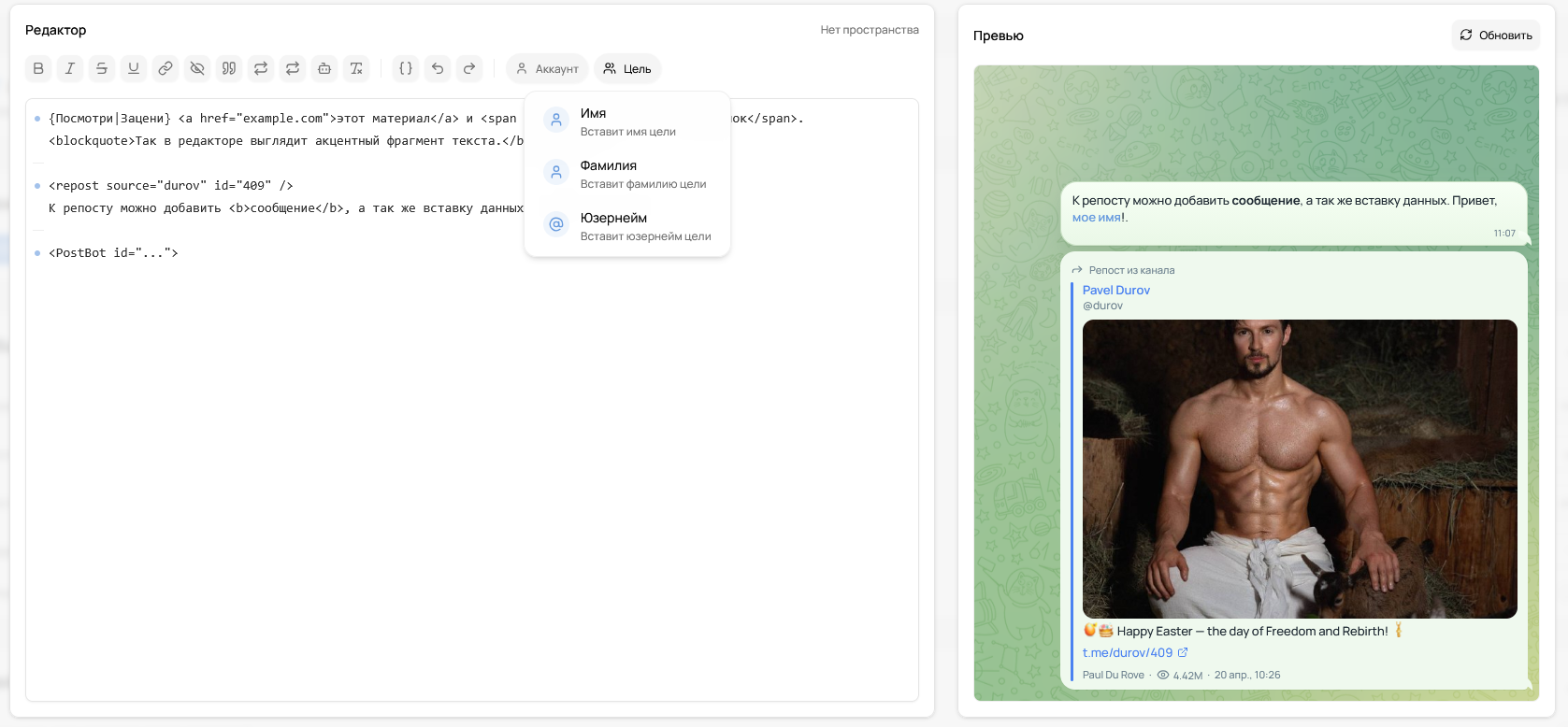Clear text formatting
Image resolution: width=1568 pixels, height=727 pixels.
[356, 68]
